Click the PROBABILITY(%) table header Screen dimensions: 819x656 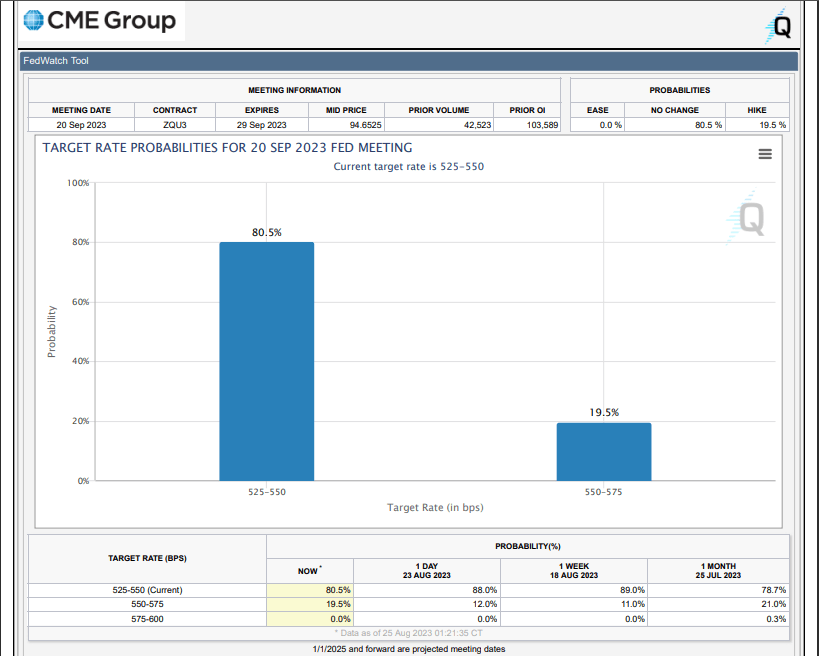[528, 546]
